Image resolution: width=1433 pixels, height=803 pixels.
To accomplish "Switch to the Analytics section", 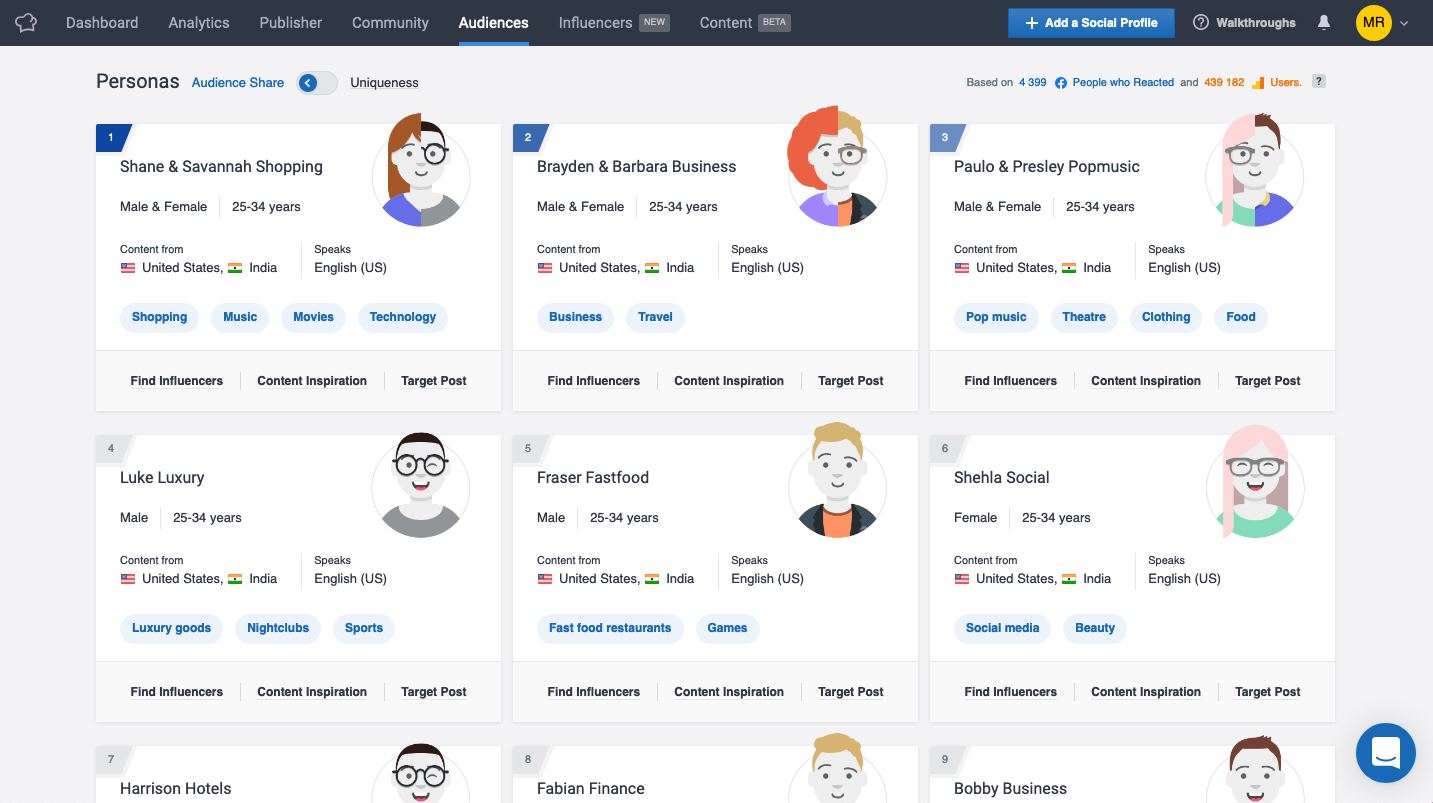I will [198, 22].
